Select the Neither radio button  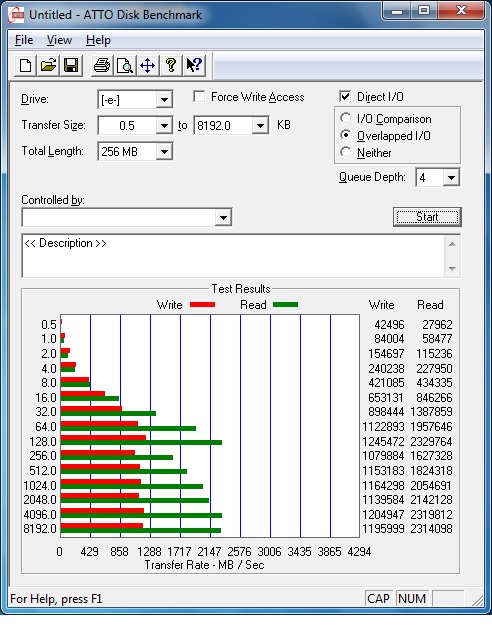point(345,152)
